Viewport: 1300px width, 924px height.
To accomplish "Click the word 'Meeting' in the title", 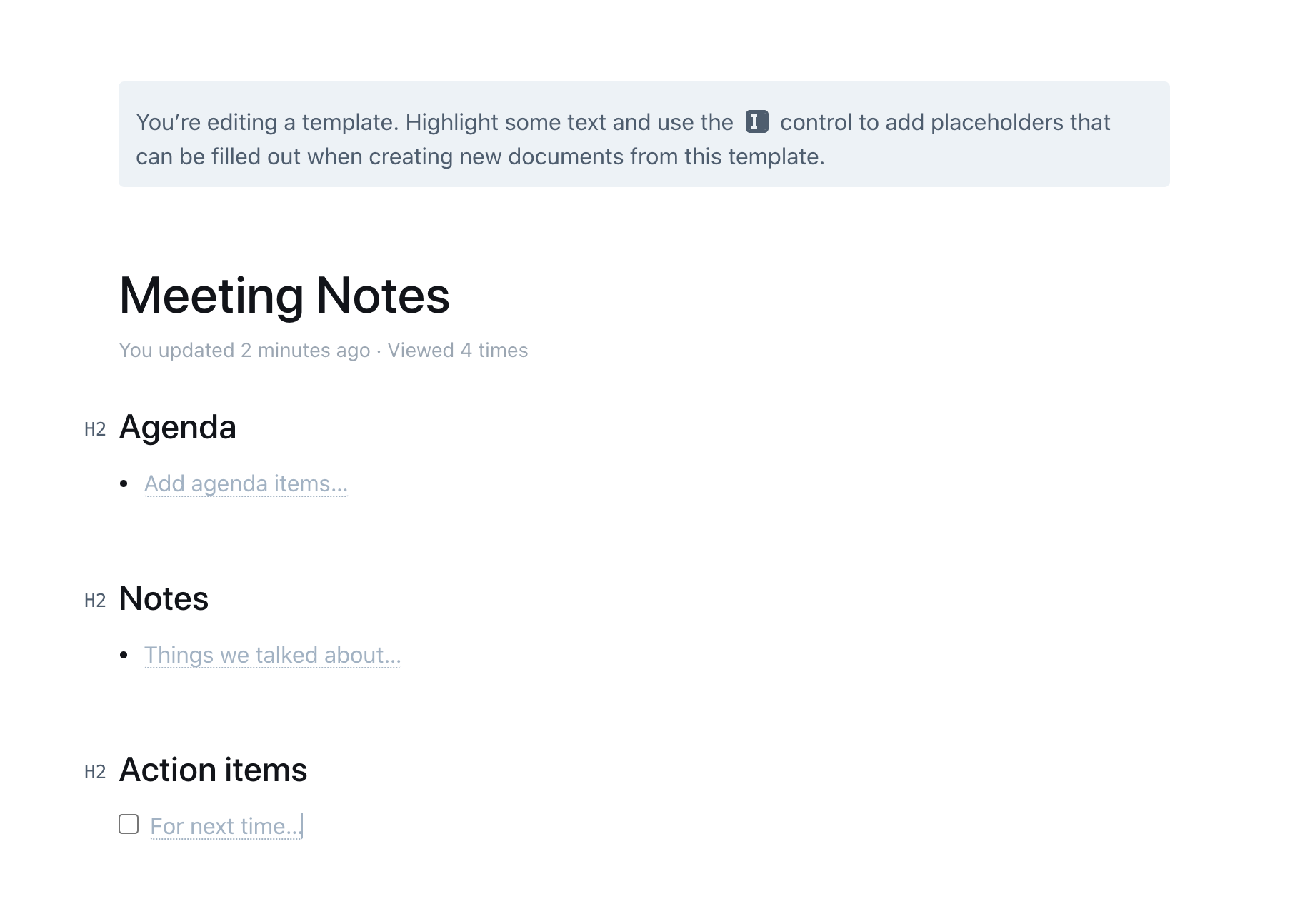I will [211, 296].
